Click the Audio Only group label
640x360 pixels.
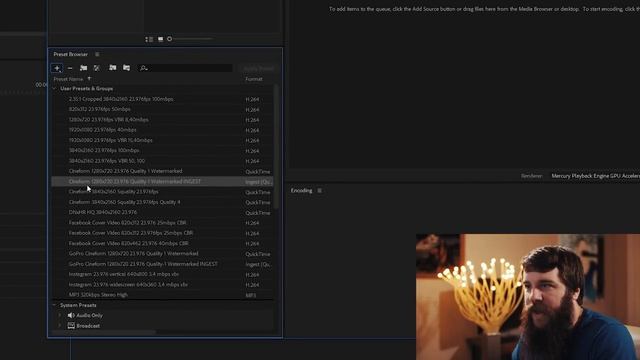point(90,316)
